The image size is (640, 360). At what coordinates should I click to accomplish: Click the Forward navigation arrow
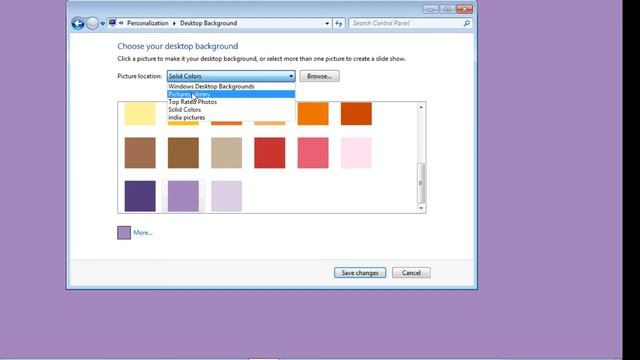[92, 23]
